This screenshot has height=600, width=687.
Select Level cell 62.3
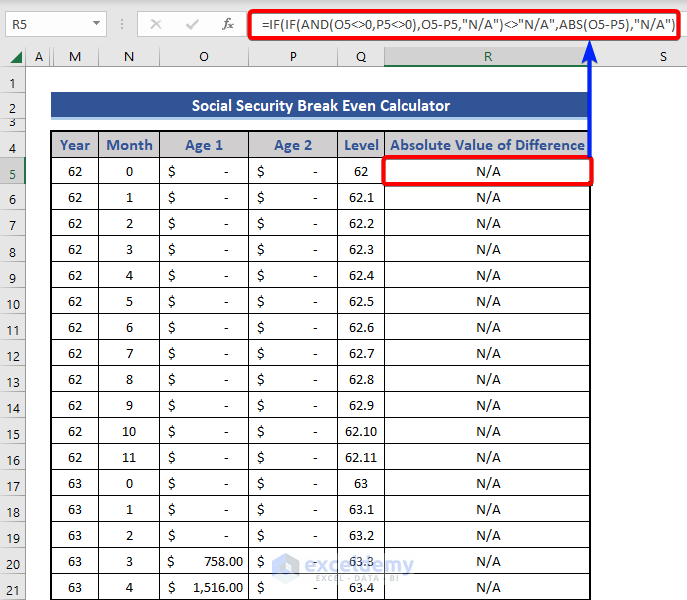361,250
